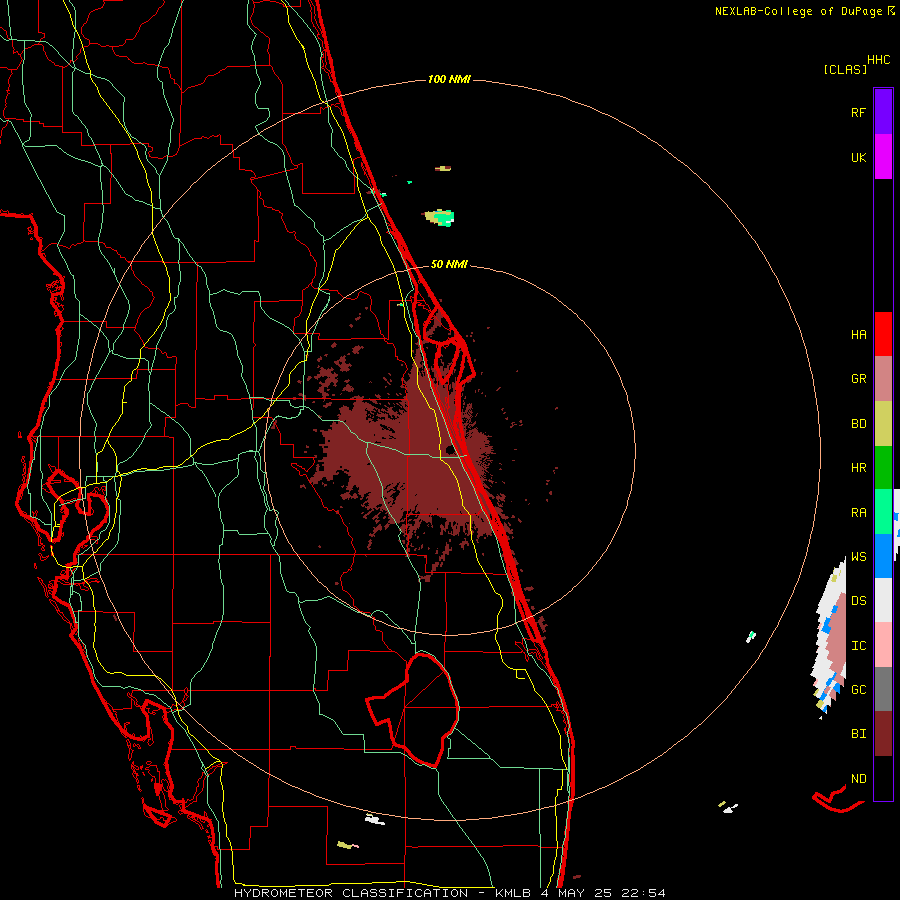The height and width of the screenshot is (900, 900).
Task: Click the RA bright green legend swatch
Action: coord(883,512)
